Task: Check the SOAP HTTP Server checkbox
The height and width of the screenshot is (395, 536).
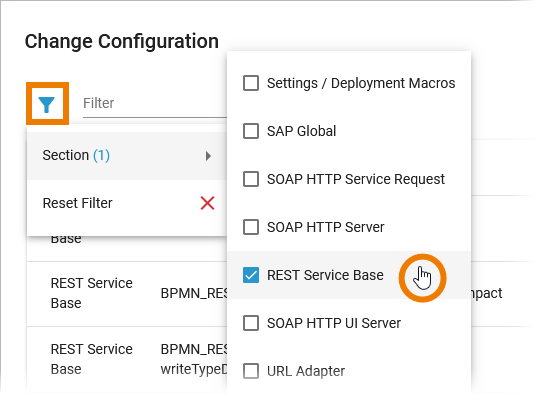Action: click(x=251, y=227)
